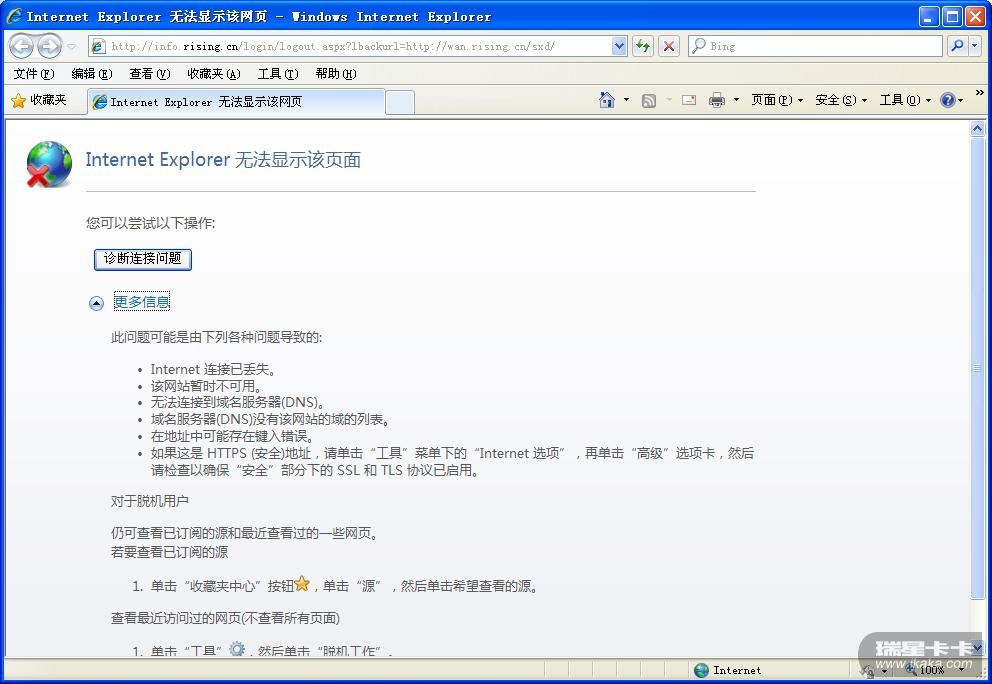Viewport: 992px width, 684px height.
Task: Click the IE page icon in address bar
Action: point(98,46)
